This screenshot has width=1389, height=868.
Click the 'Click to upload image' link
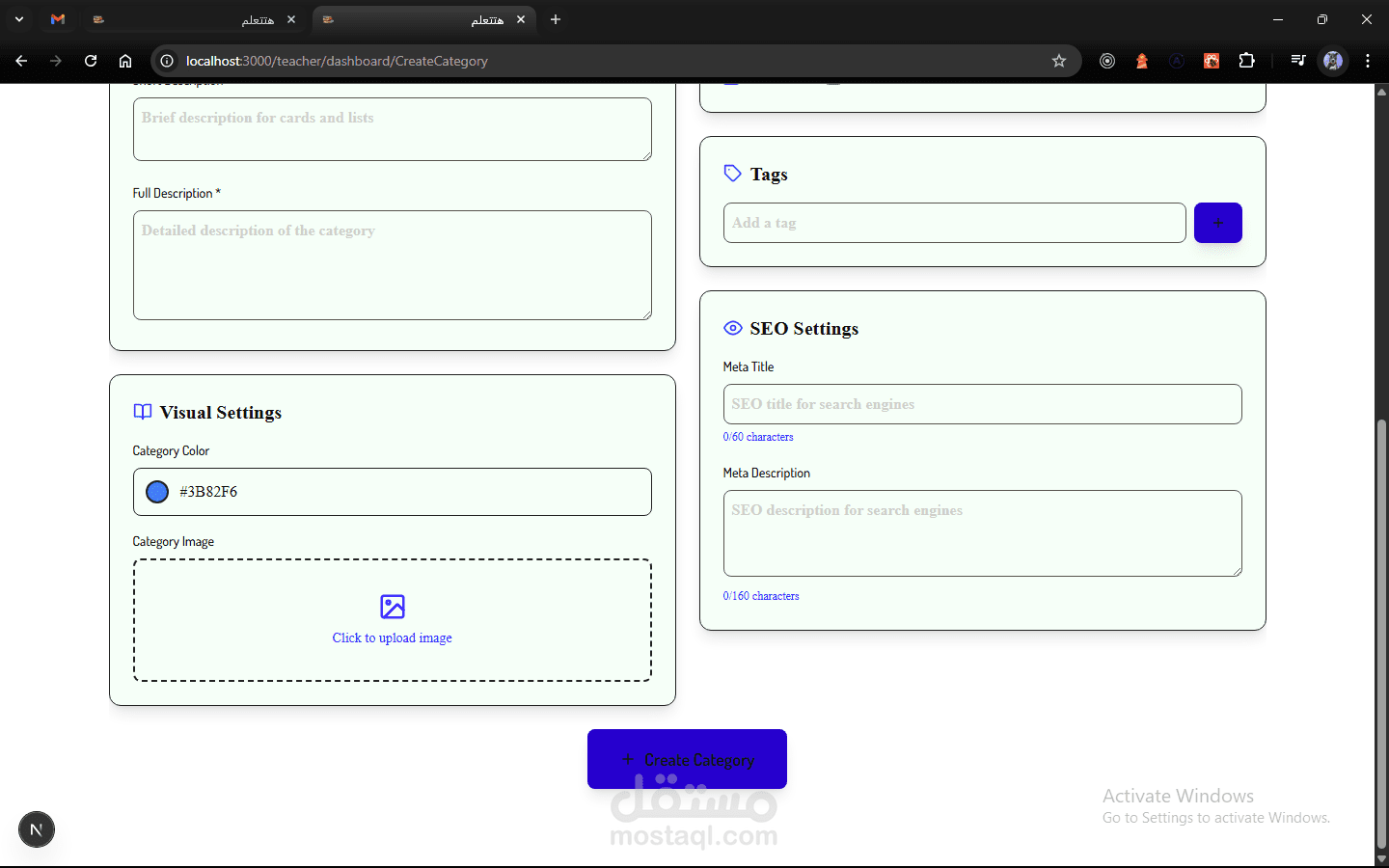[393, 637]
